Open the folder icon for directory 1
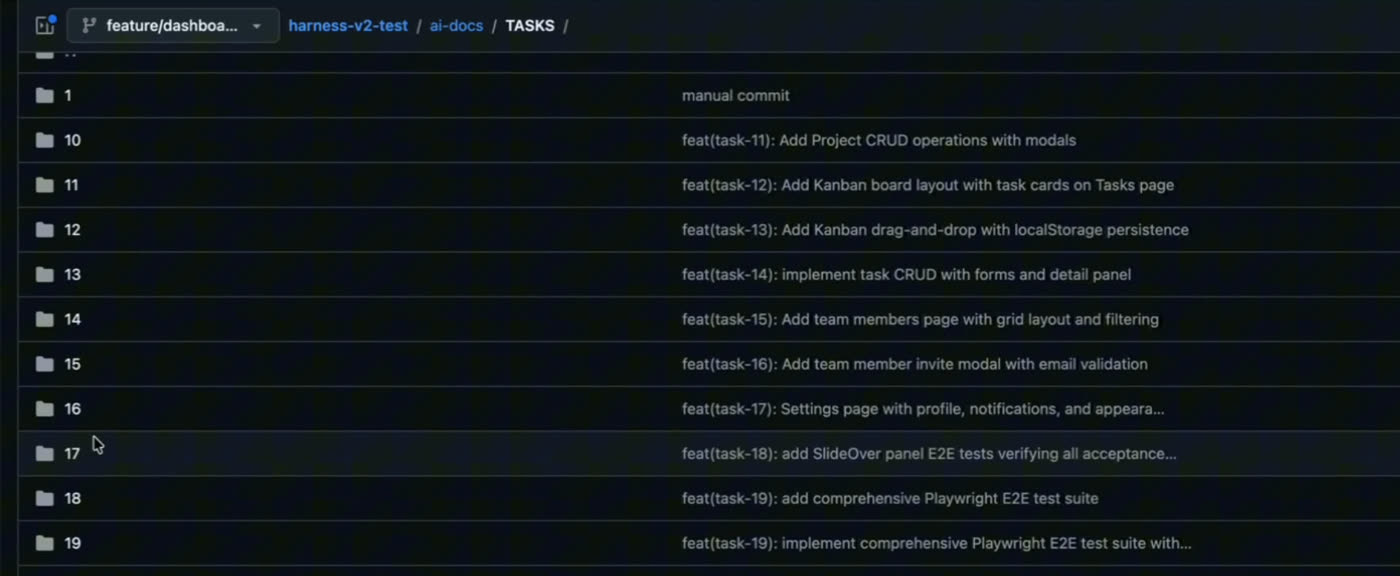The width and height of the screenshot is (1400, 576). pyautogui.click(x=44, y=95)
